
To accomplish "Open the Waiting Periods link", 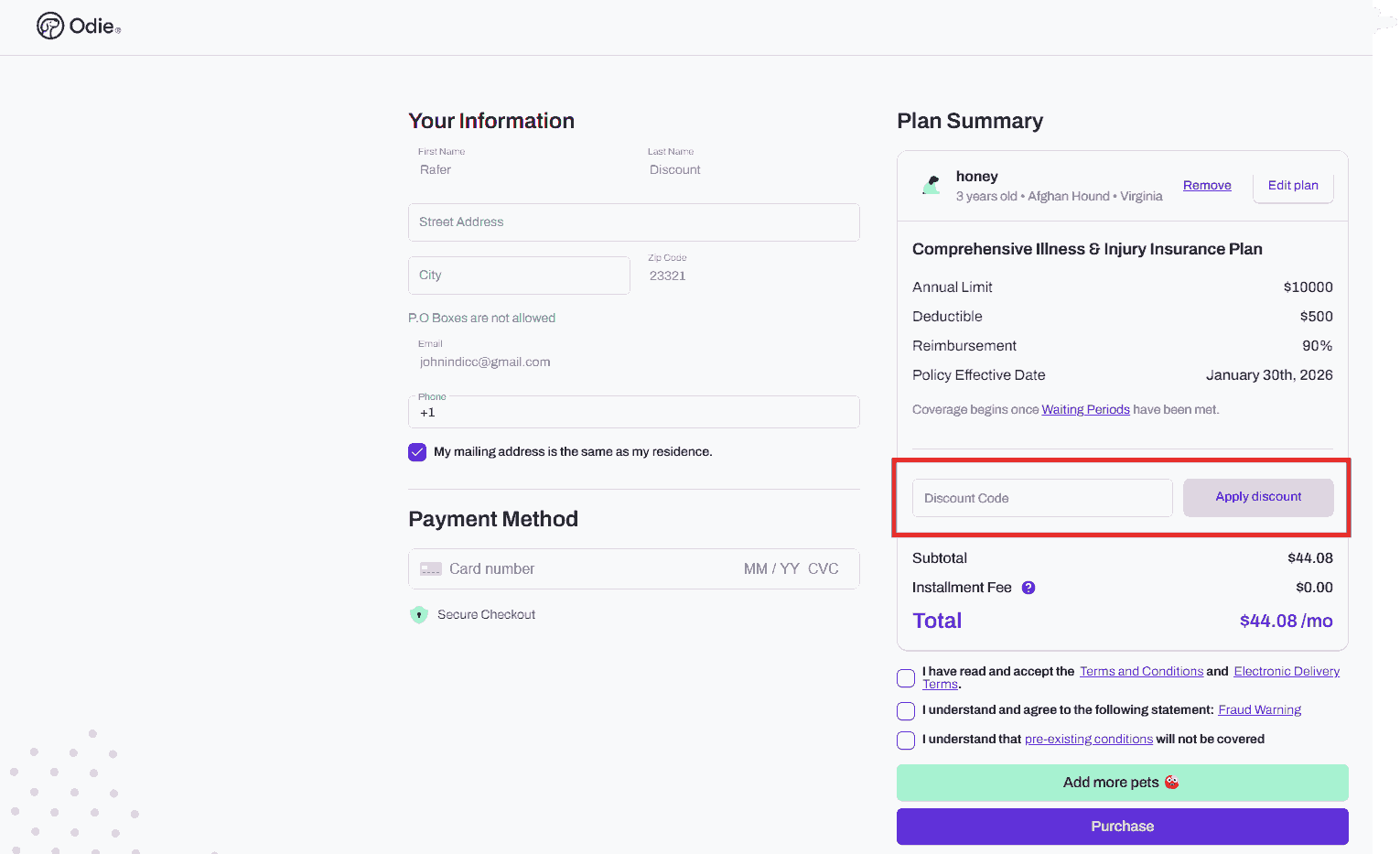I will pyautogui.click(x=1085, y=410).
